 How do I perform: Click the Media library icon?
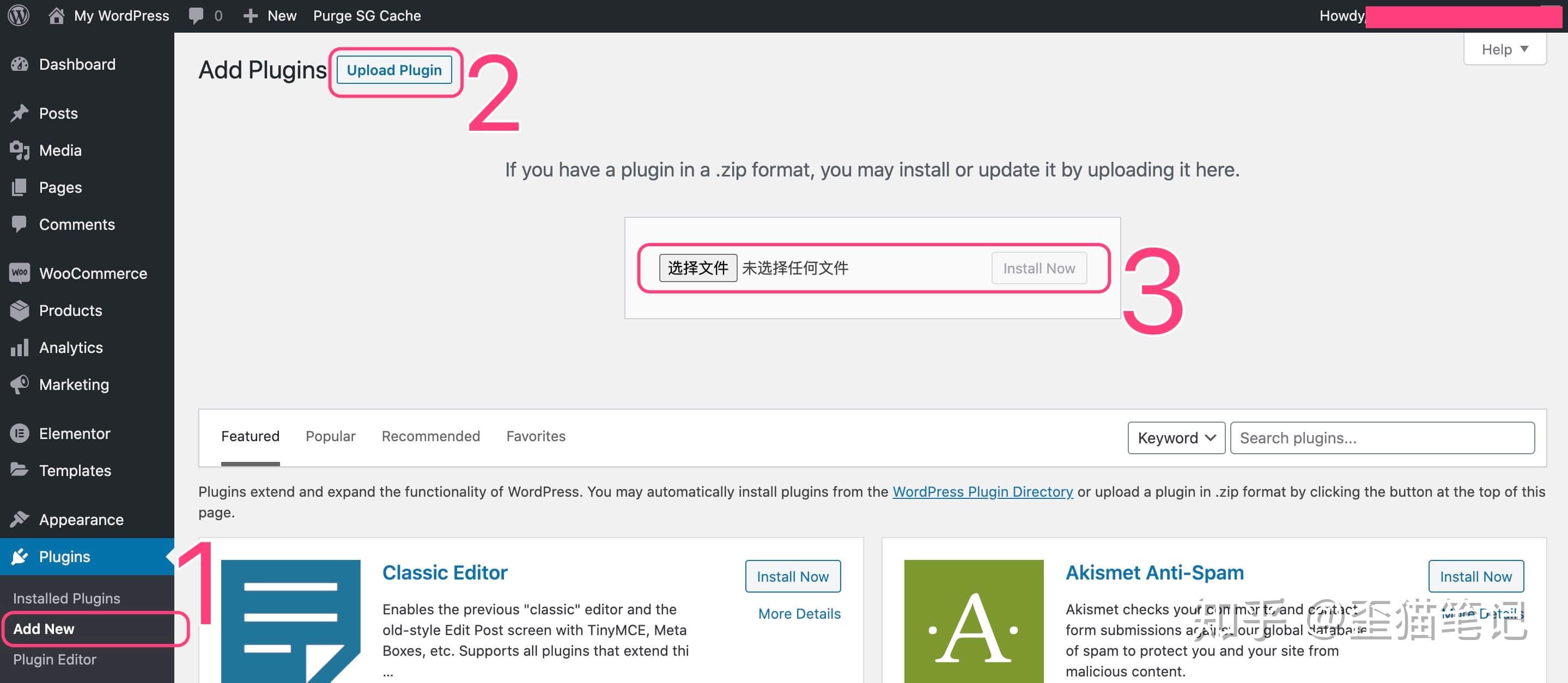click(20, 150)
